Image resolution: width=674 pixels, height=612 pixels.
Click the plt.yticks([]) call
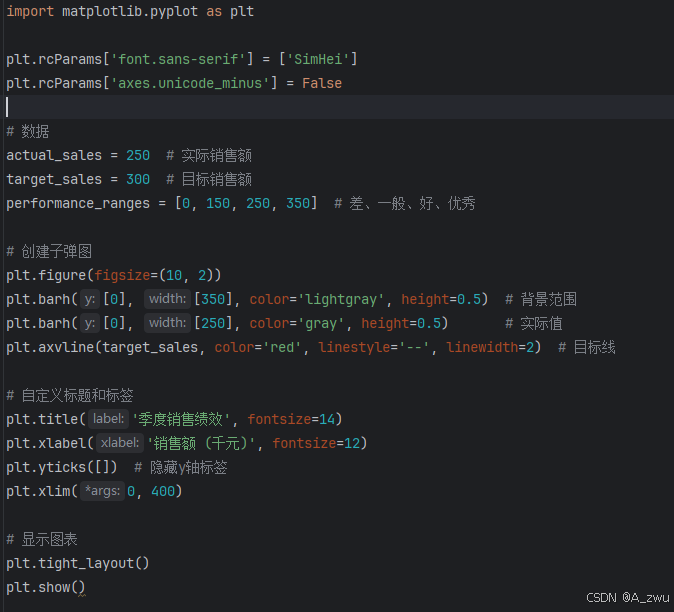click(x=61, y=467)
